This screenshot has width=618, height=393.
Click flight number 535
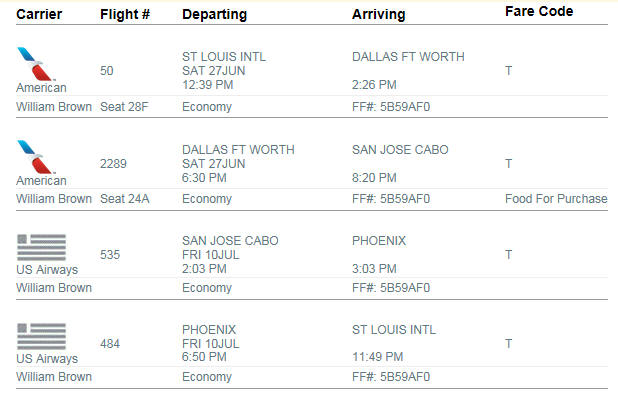110,255
